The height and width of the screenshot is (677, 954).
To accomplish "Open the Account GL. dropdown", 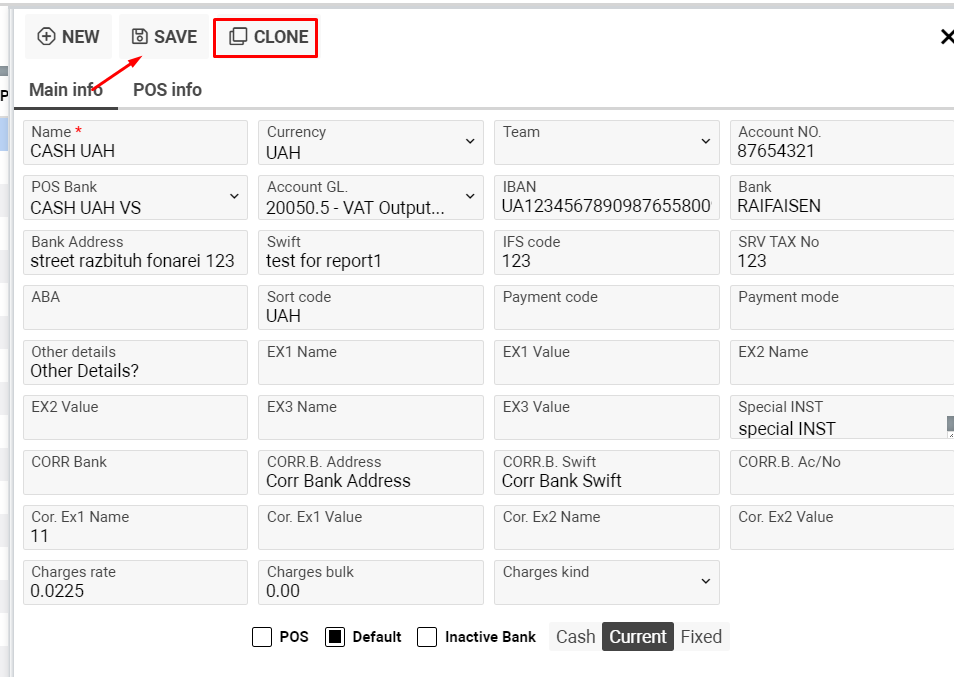I will [x=470, y=197].
